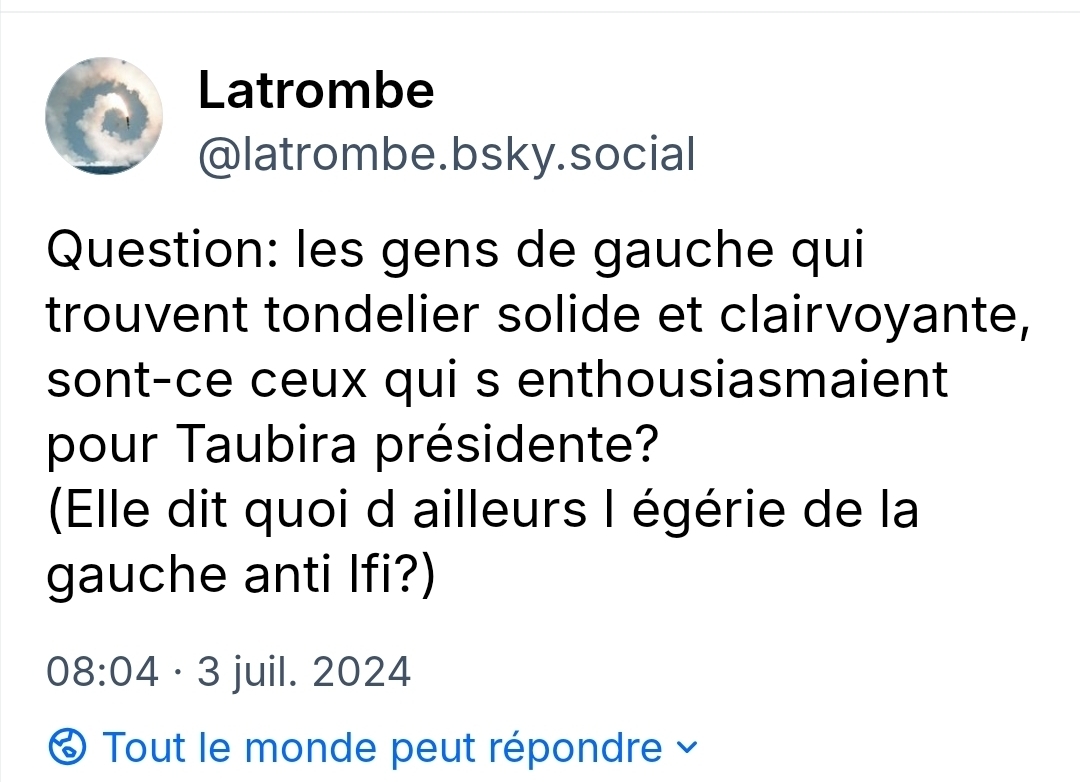This screenshot has height=782, width=1080.
Task: Expand the reply settings chevron
Action: point(684,746)
